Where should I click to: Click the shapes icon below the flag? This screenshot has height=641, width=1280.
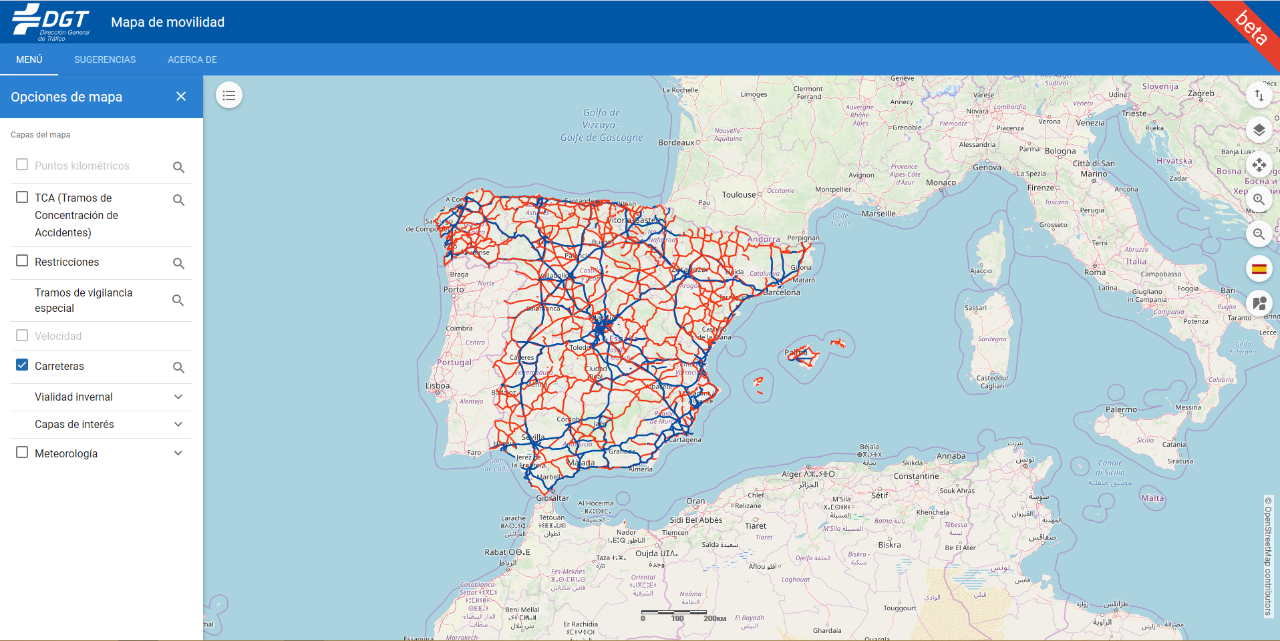point(1259,304)
